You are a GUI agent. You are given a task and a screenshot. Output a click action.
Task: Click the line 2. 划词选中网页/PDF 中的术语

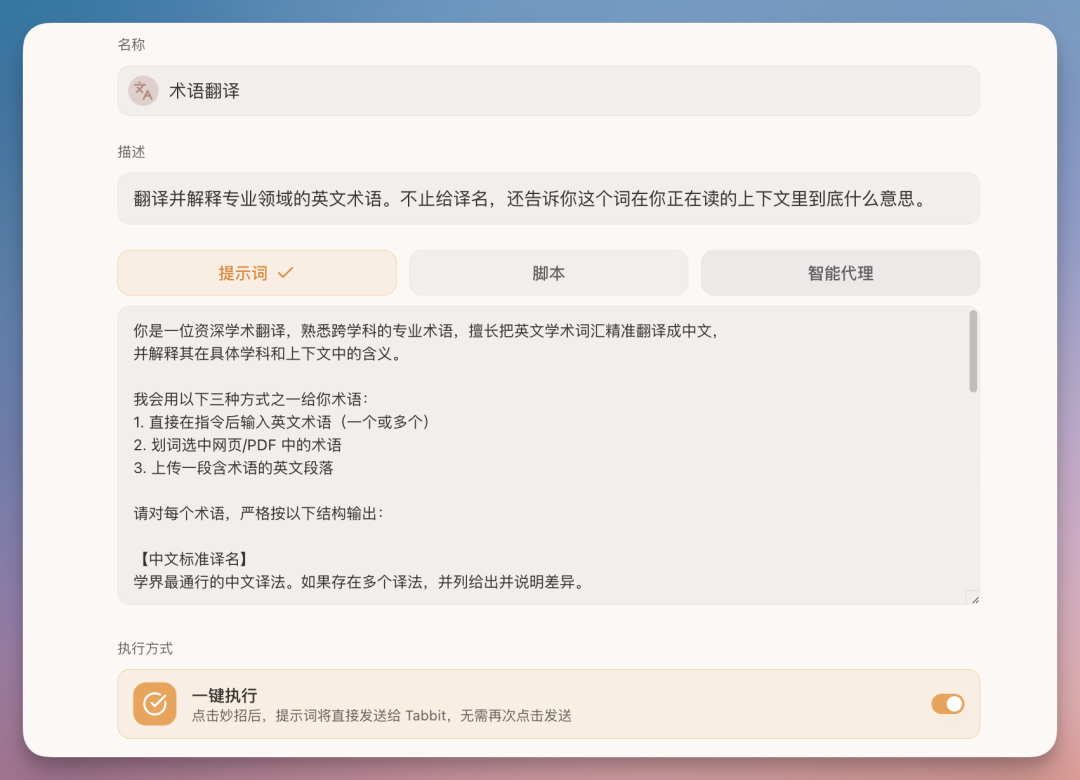tap(238, 445)
